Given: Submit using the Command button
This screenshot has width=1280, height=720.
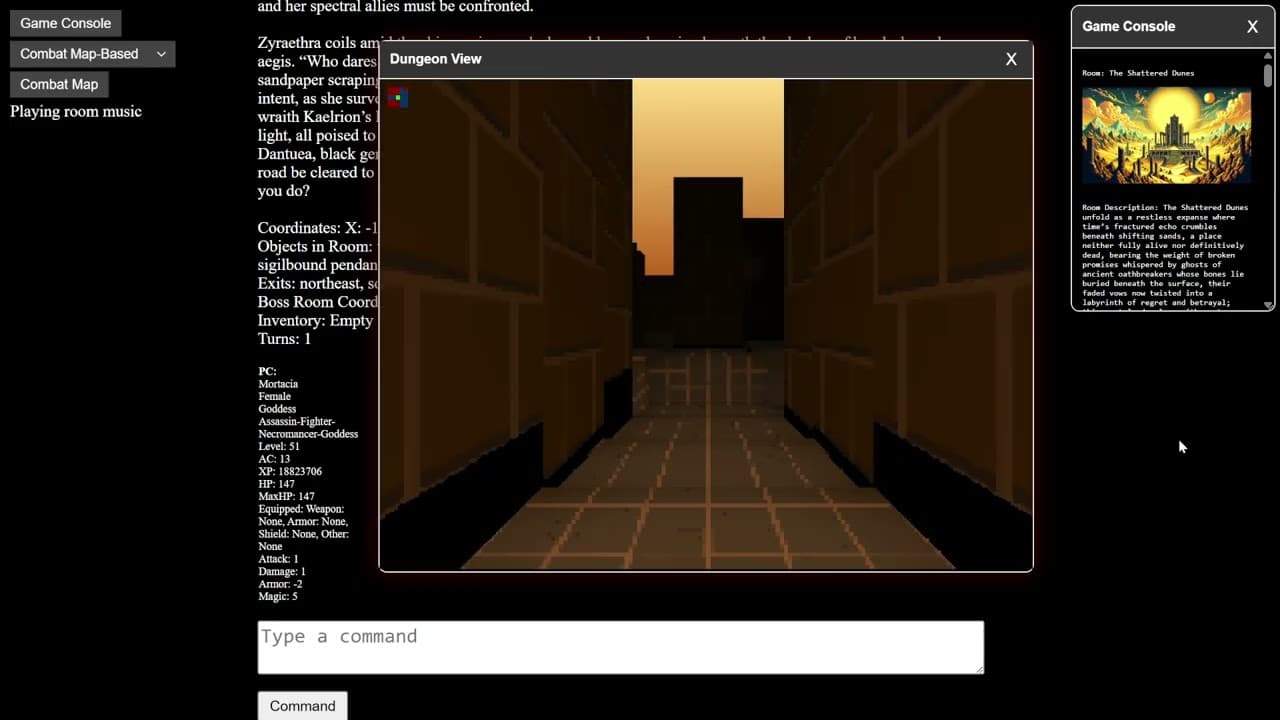Looking at the screenshot, I should (x=302, y=706).
